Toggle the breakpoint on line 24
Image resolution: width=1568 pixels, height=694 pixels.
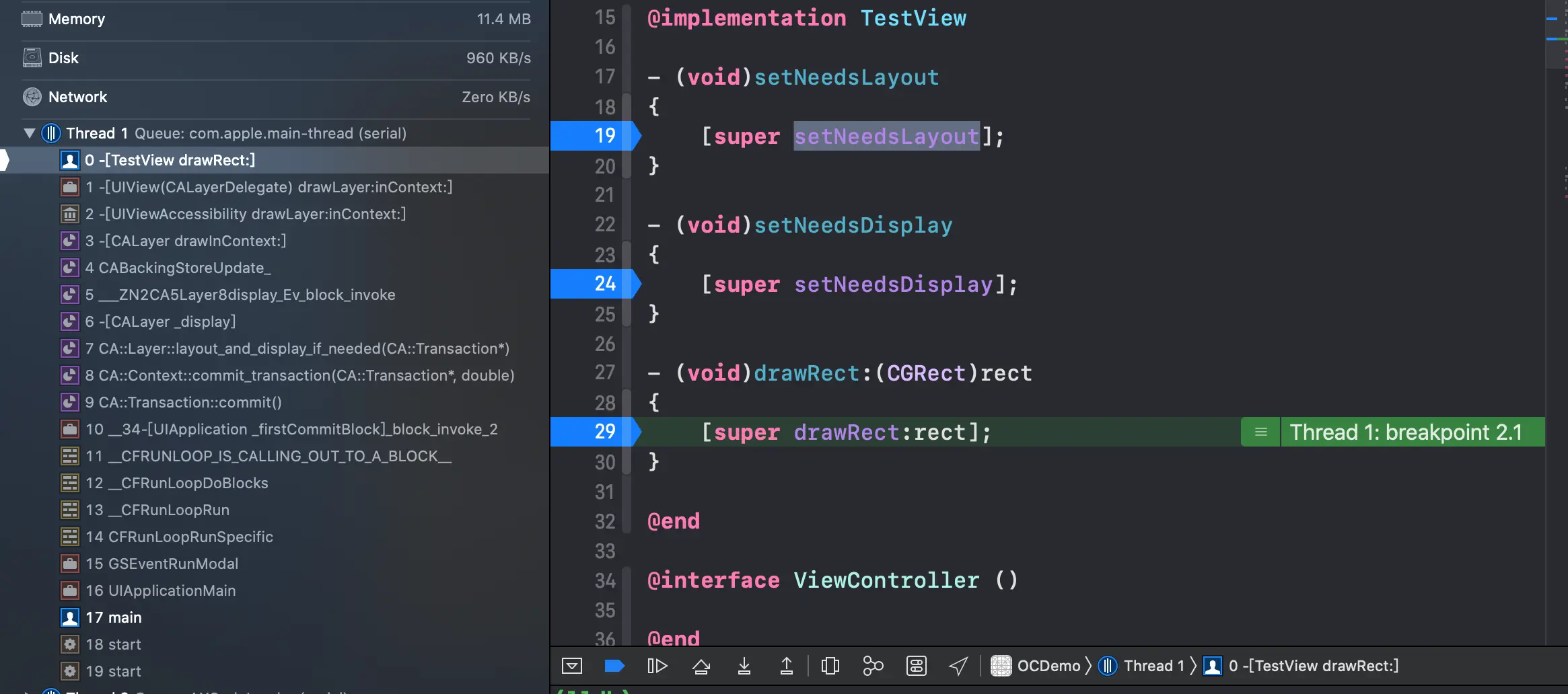coord(596,284)
